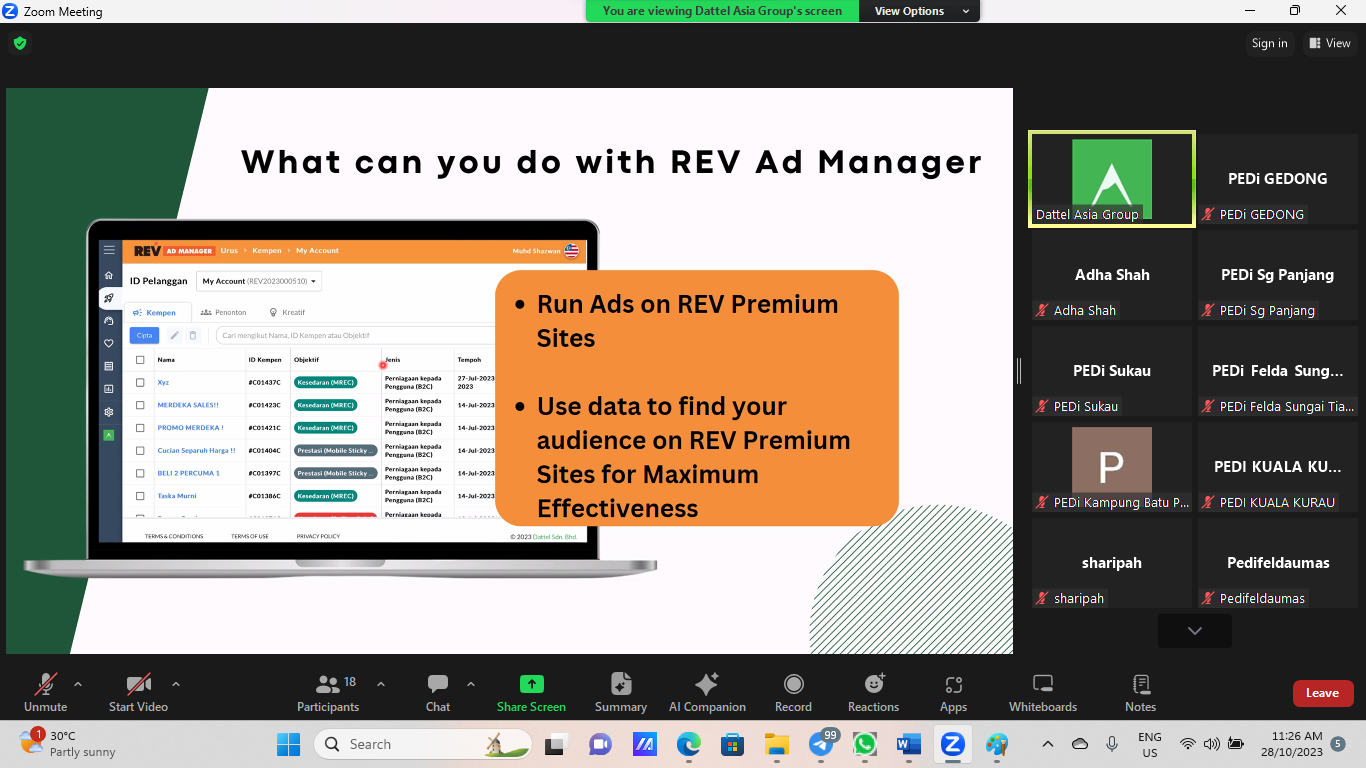Image resolution: width=1366 pixels, height=768 pixels.
Task: Open Paint from taskbar
Action: pos(997,744)
